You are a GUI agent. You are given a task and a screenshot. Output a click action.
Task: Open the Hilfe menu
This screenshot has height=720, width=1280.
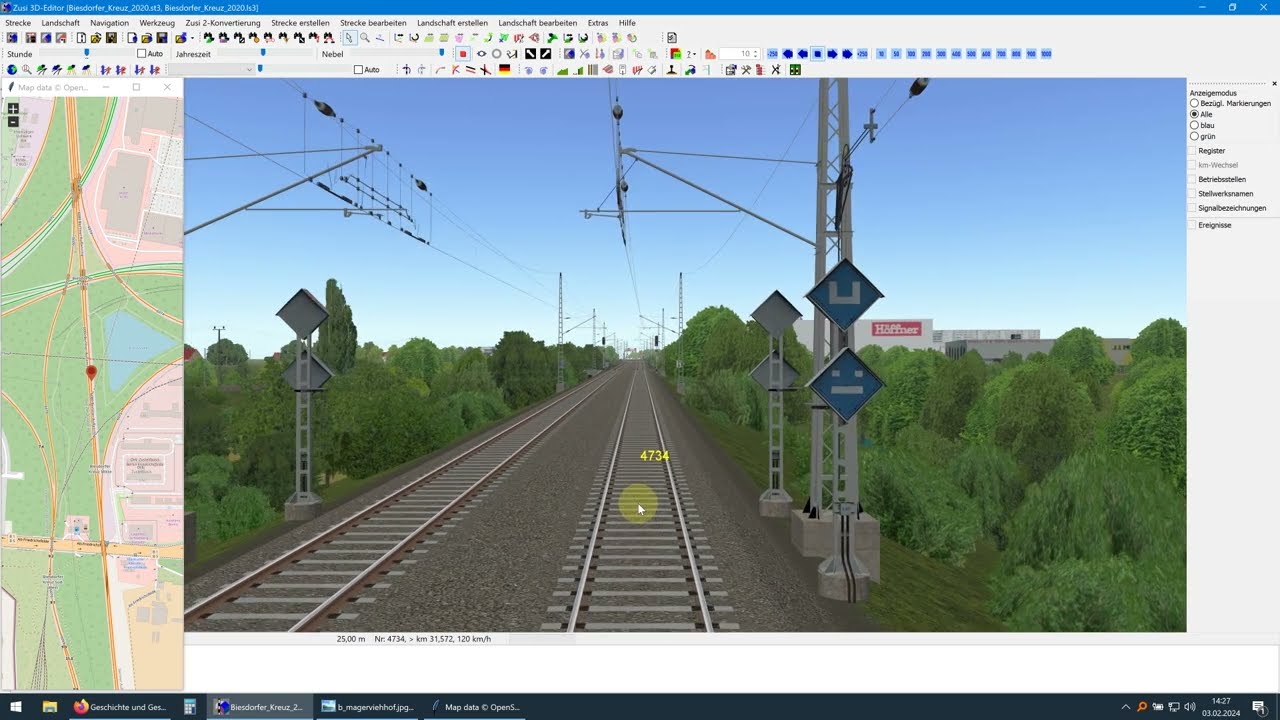(627, 22)
